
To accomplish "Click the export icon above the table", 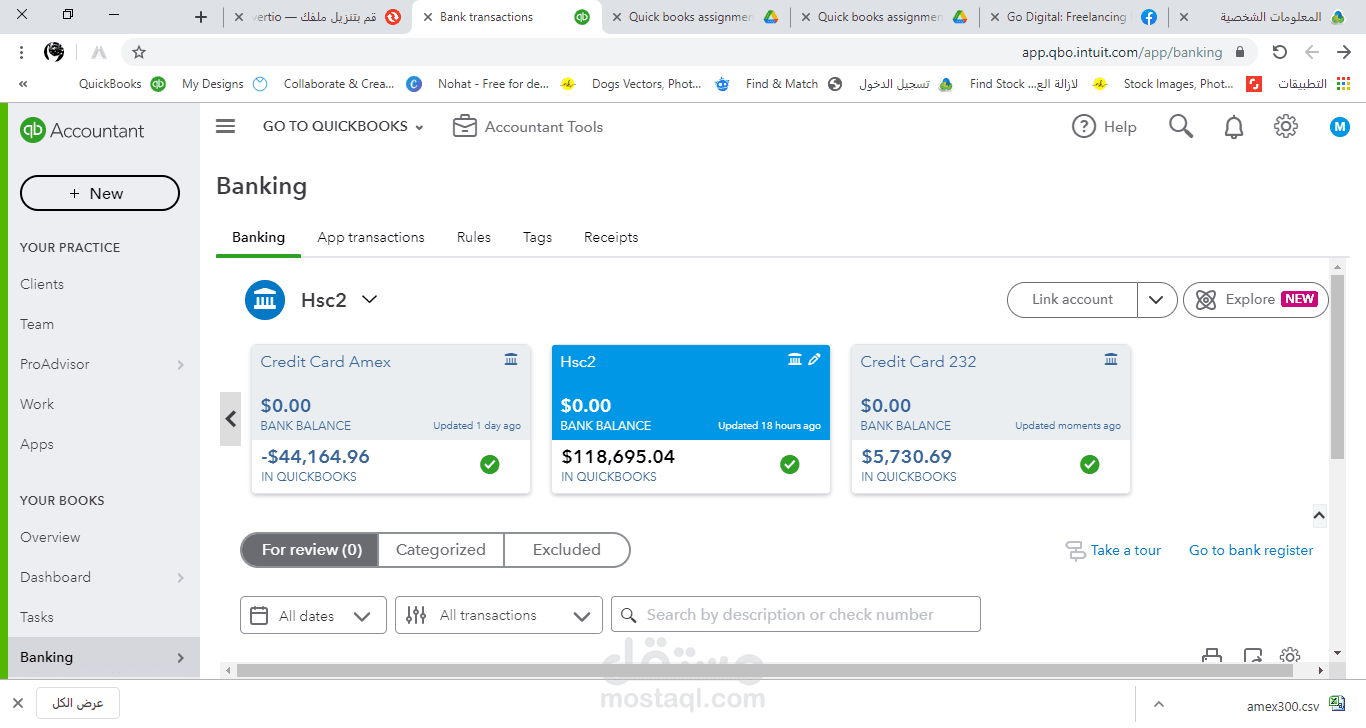I will [x=1253, y=656].
